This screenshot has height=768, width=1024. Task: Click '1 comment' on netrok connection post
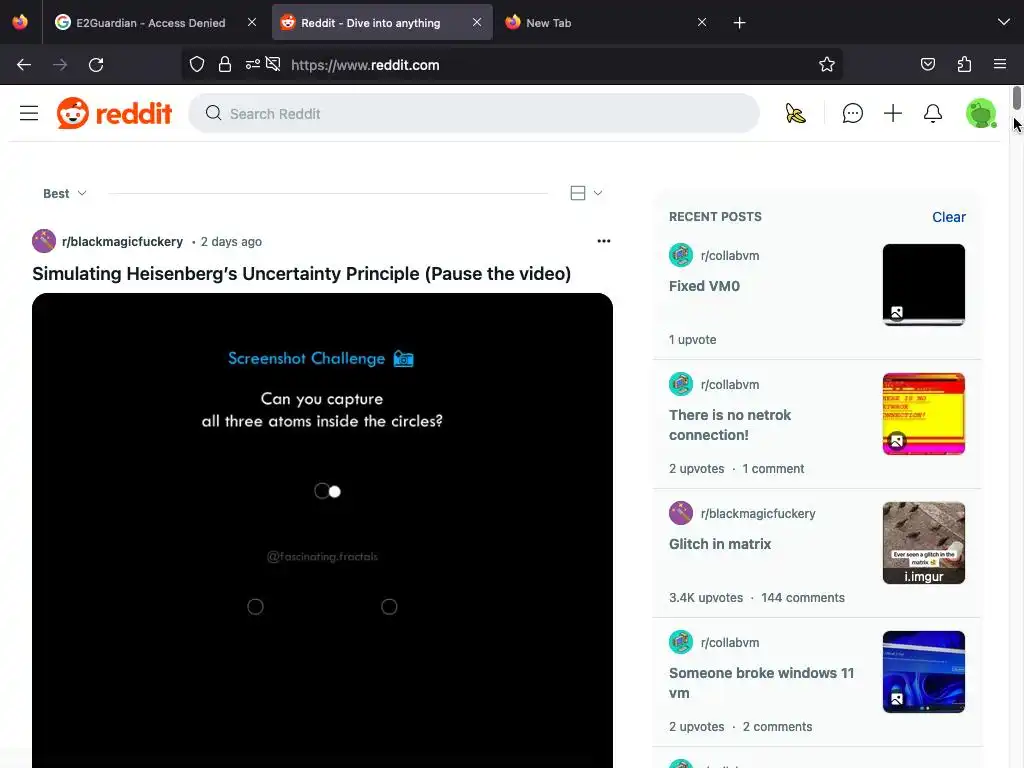(x=773, y=469)
